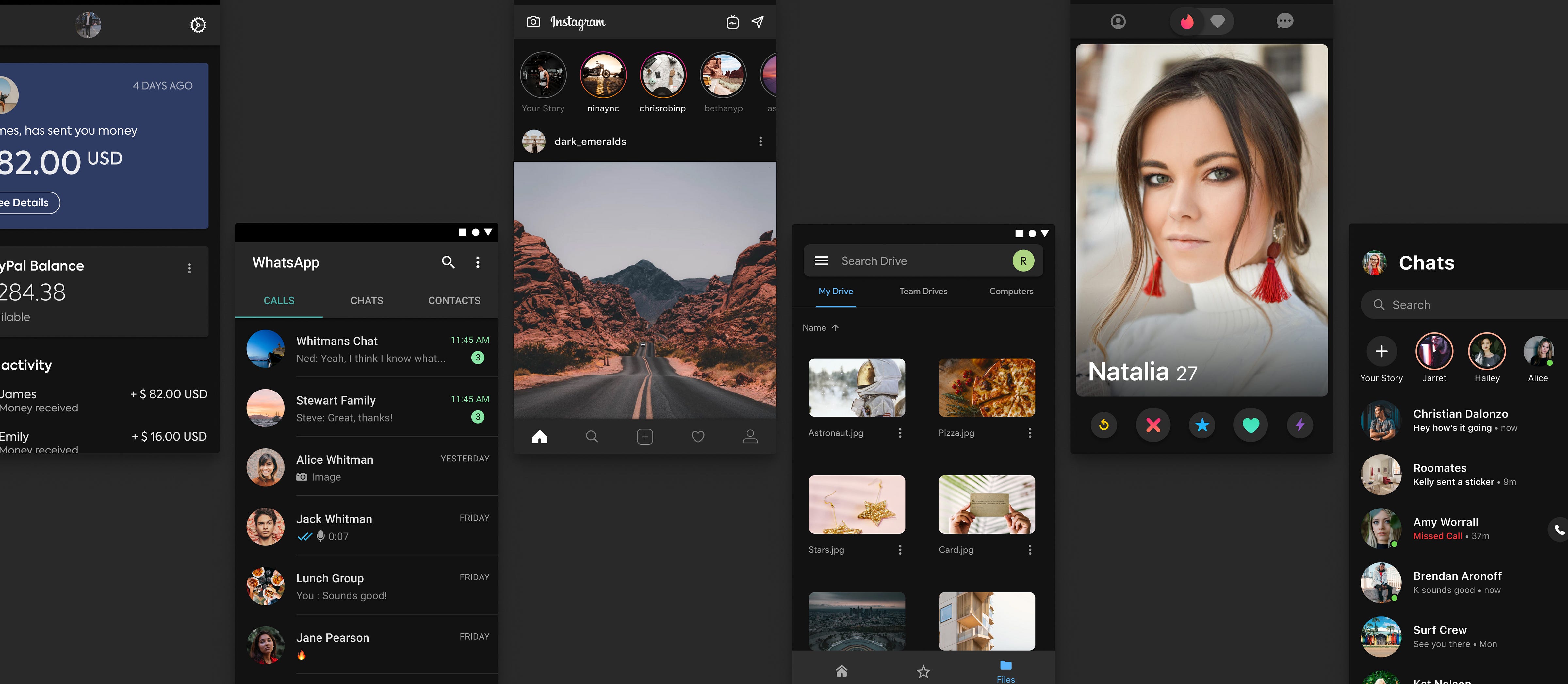The width and height of the screenshot is (1568, 684).
Task: Open Instagram Direct messages with paper plane icon
Action: pyautogui.click(x=757, y=22)
